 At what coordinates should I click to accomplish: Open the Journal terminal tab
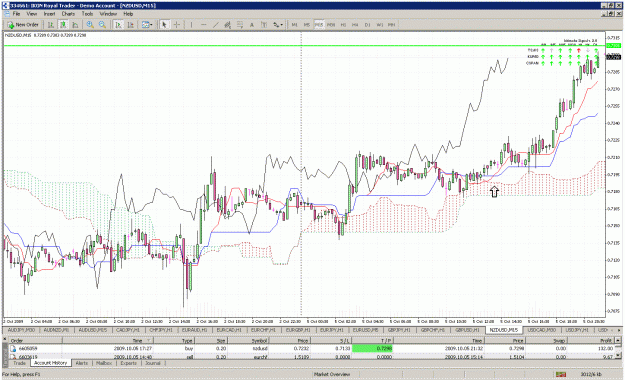153,363
